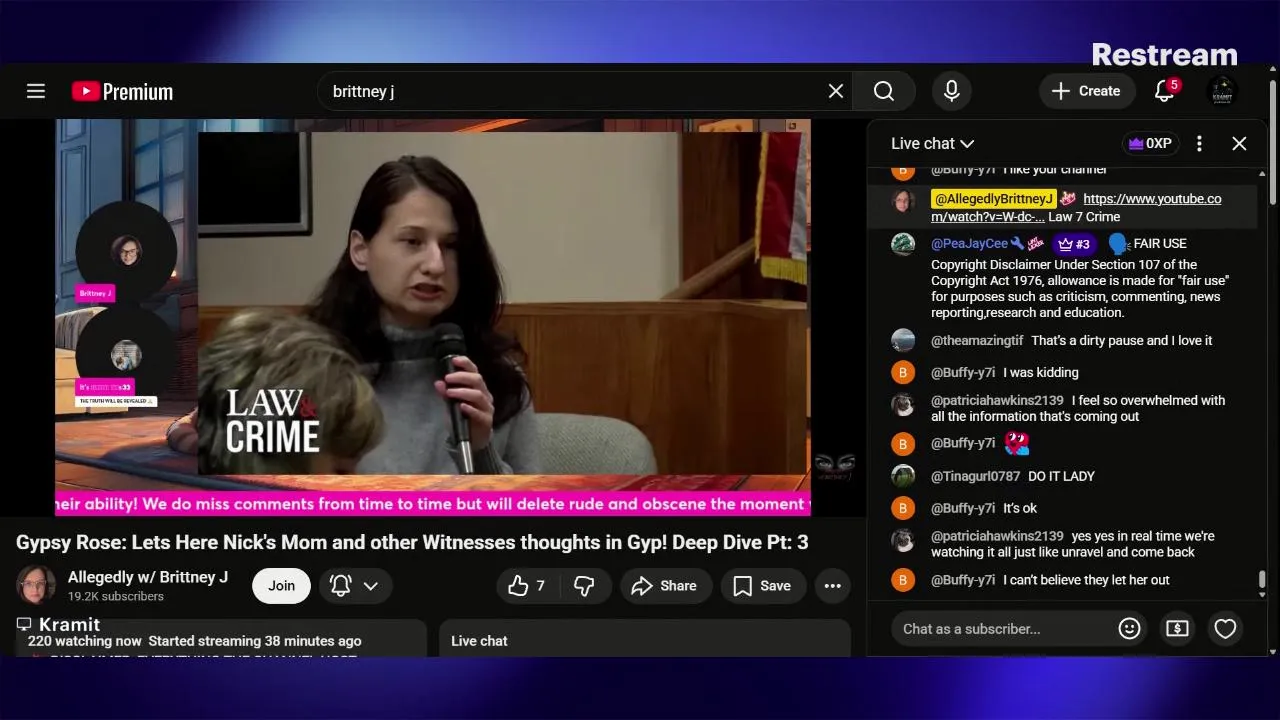Save the video to a playlist

[x=762, y=586]
